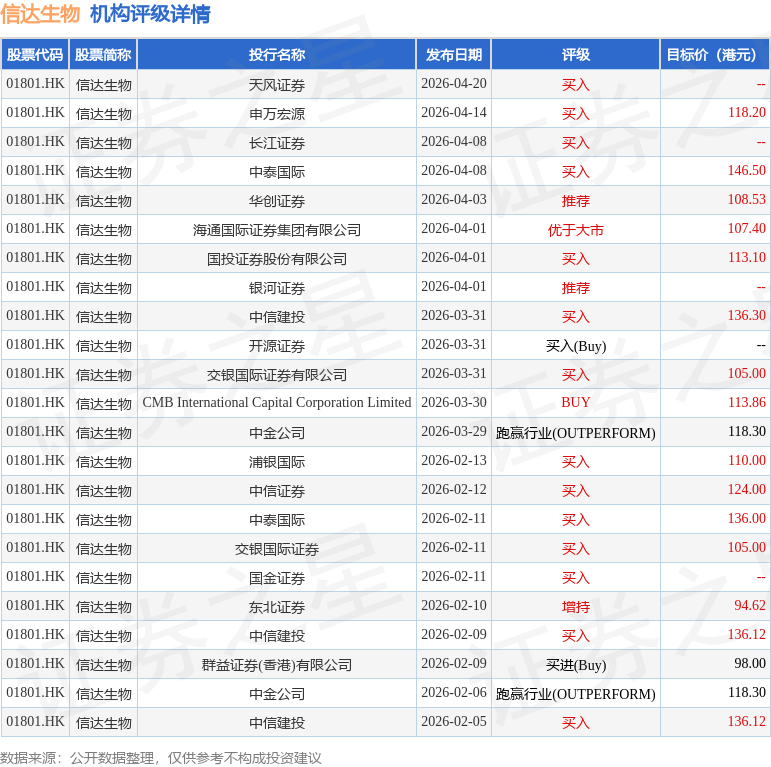Click 买入 rating in 浦银国际 row
Viewport: 771px width, 767px height.
pyautogui.click(x=576, y=462)
